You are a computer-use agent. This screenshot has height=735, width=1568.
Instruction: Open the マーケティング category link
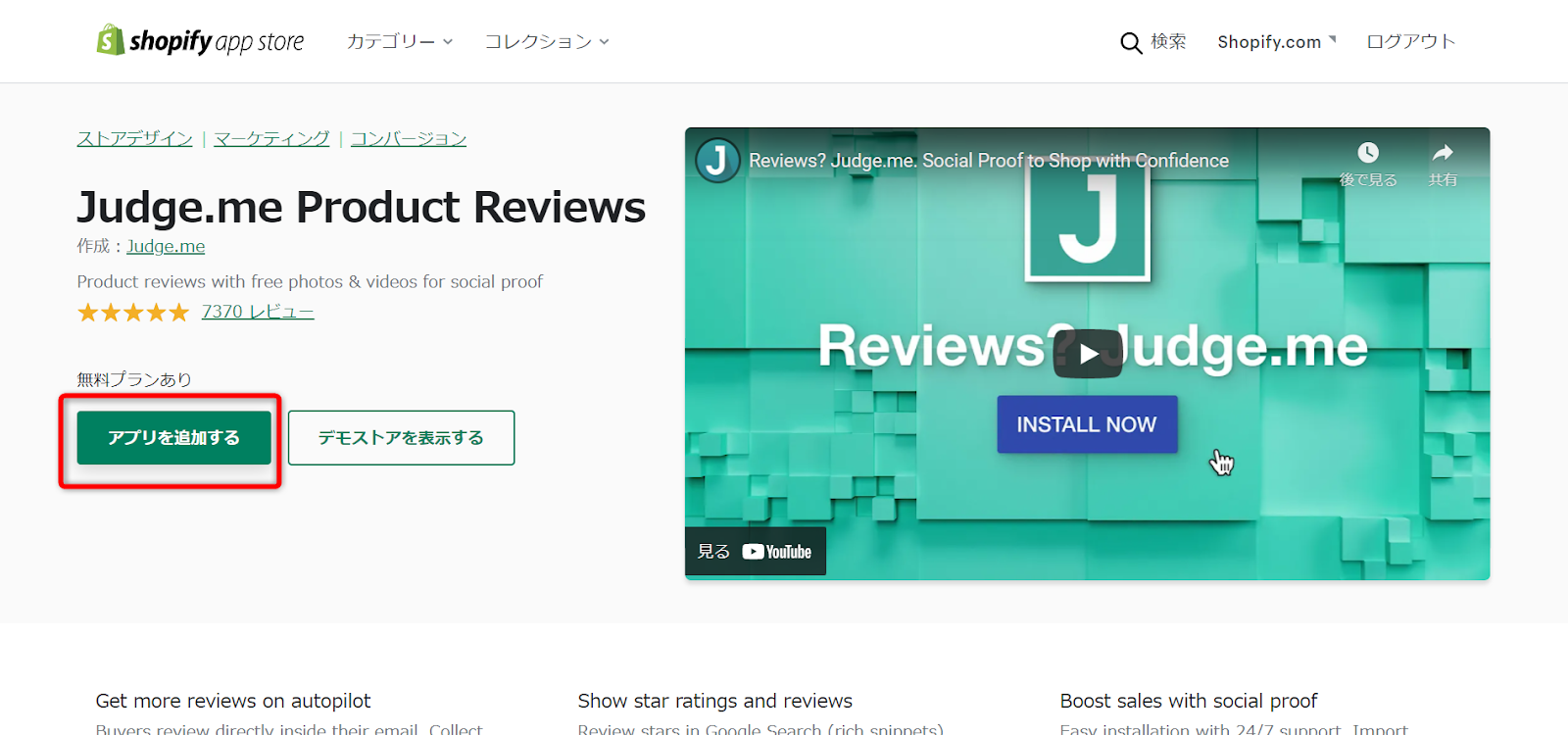point(271,138)
